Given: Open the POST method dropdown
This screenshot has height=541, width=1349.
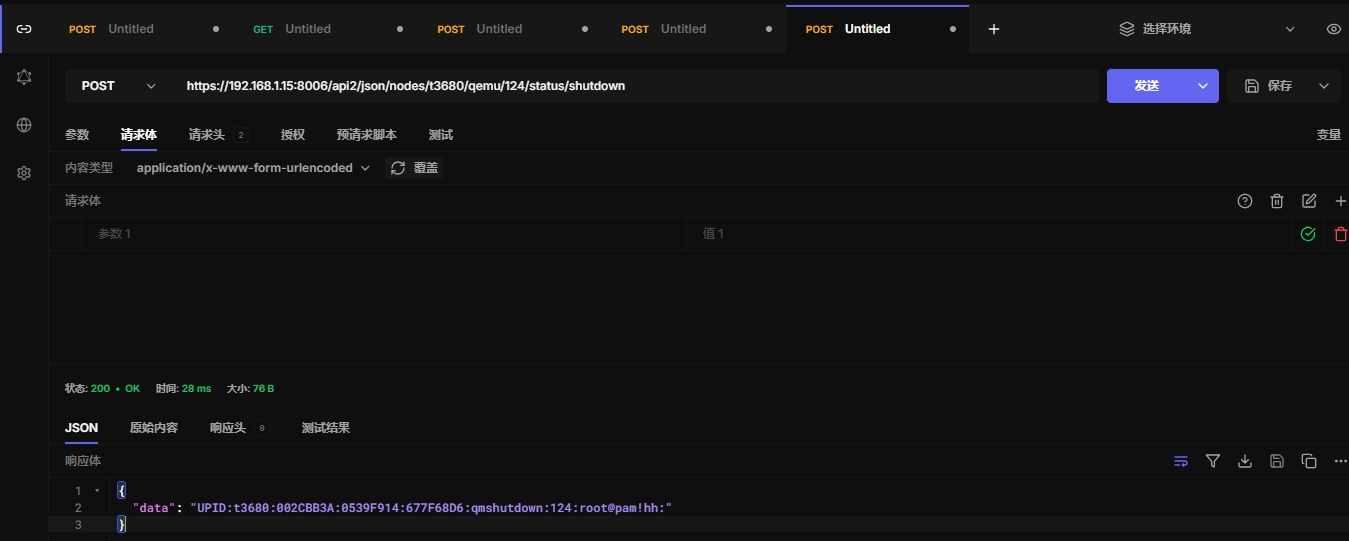Looking at the screenshot, I should tap(118, 86).
